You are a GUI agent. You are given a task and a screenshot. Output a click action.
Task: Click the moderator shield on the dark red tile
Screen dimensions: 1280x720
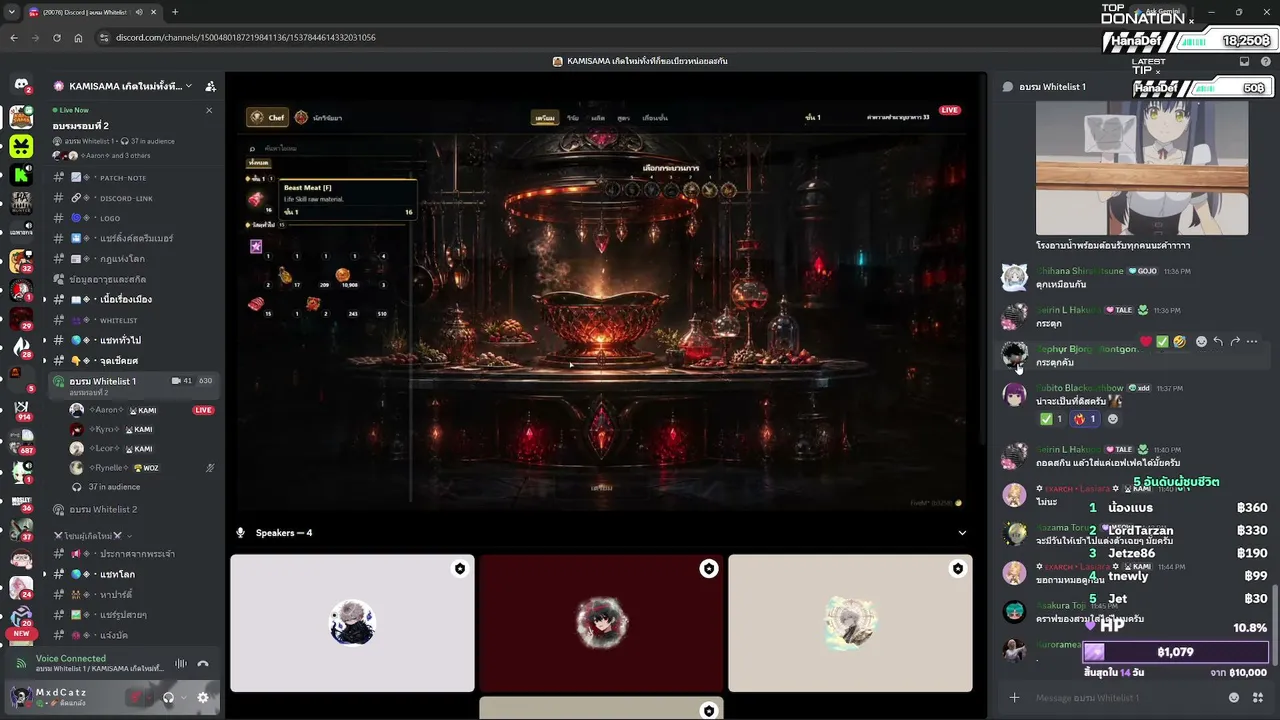point(709,569)
